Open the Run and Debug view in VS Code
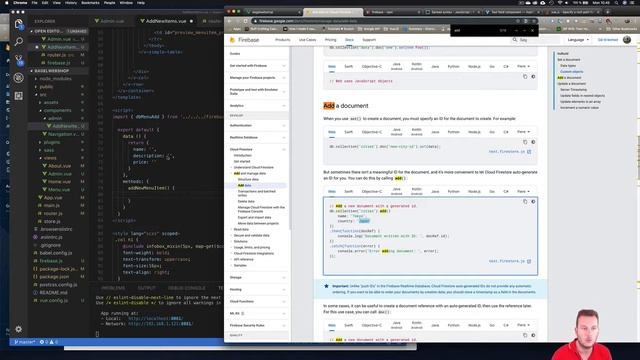Screen dimensions: 640x360 coord(18,78)
